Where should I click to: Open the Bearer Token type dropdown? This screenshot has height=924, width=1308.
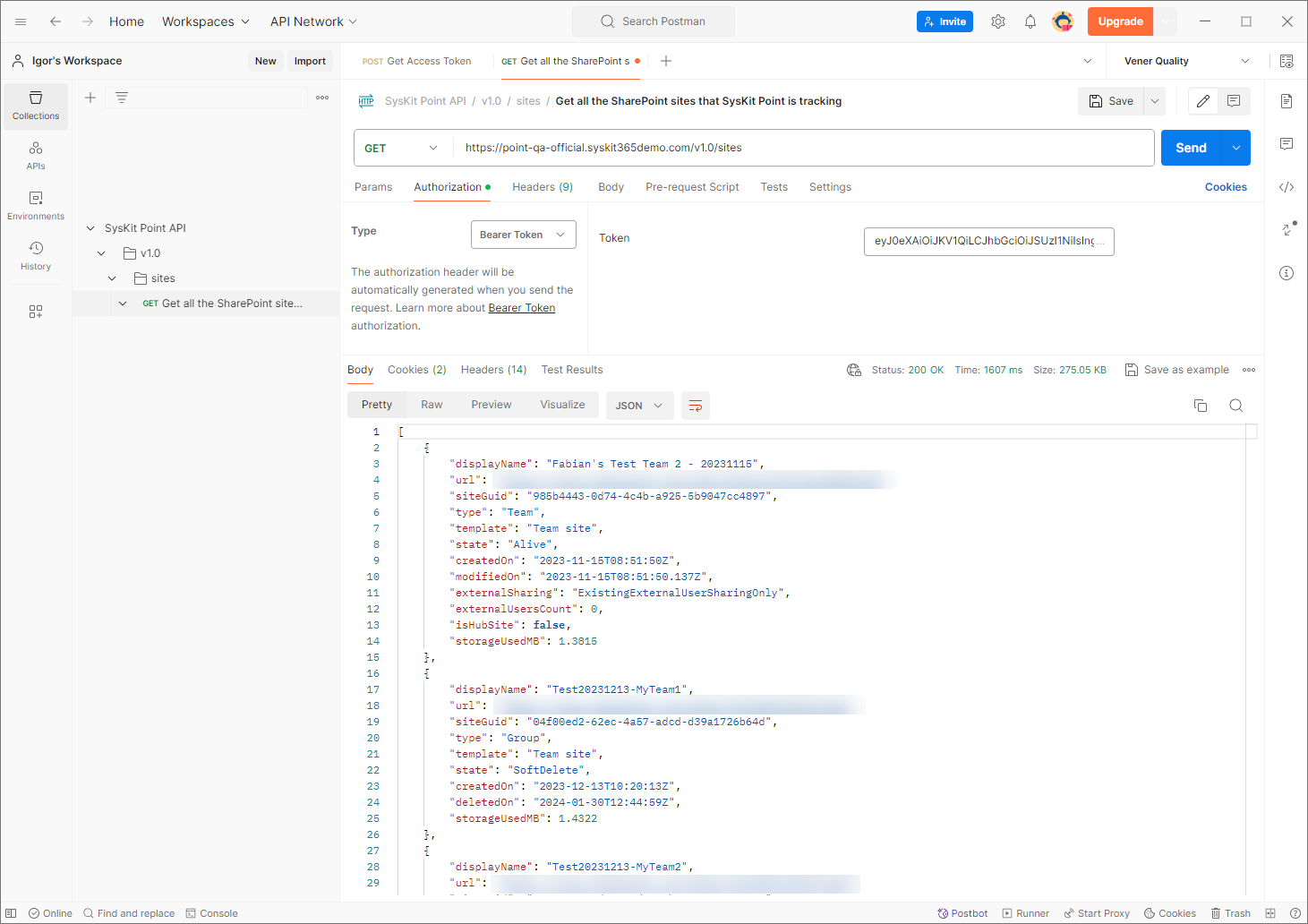pos(523,235)
